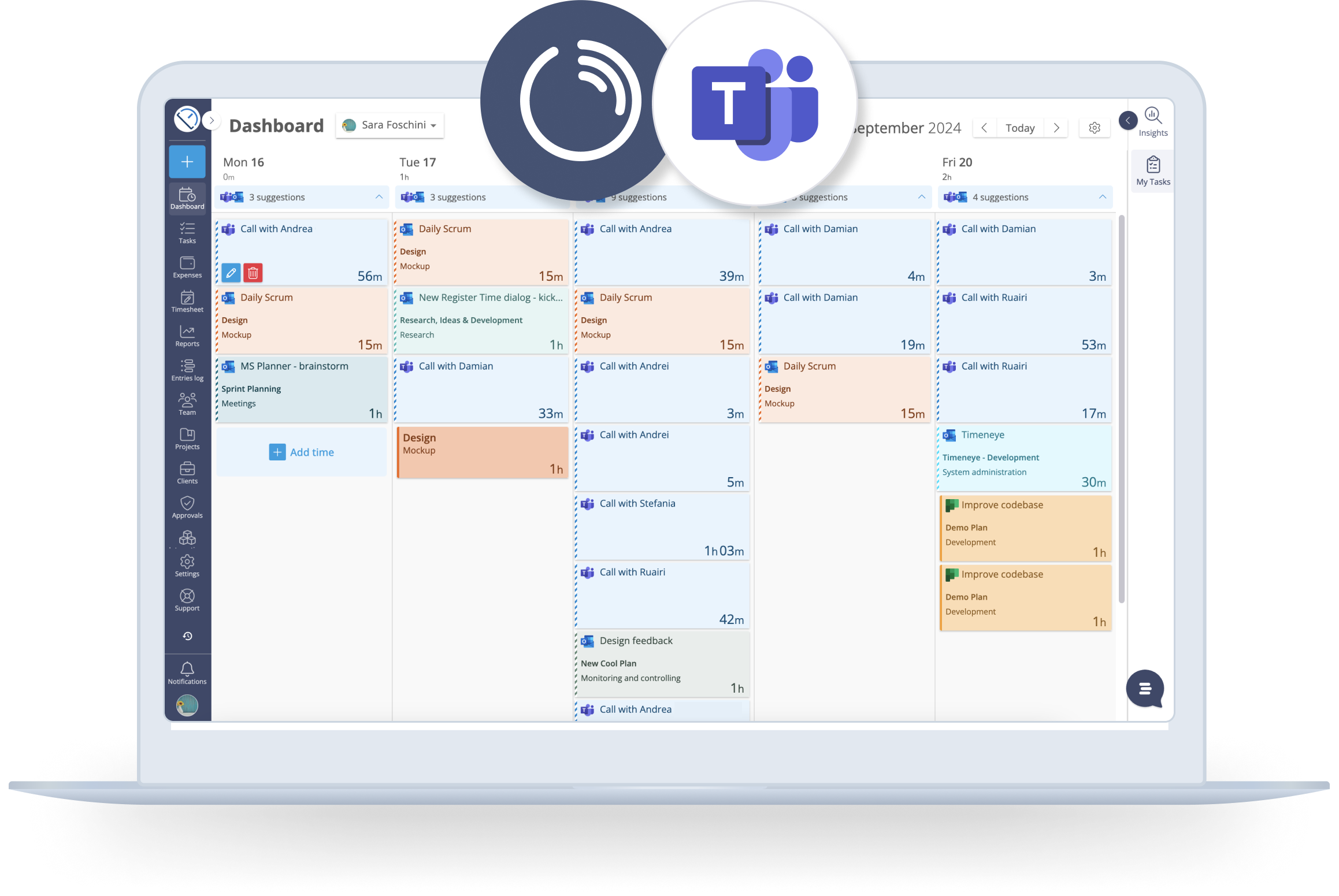Select the Call with Ruairi 42m suggestion

click(662, 596)
